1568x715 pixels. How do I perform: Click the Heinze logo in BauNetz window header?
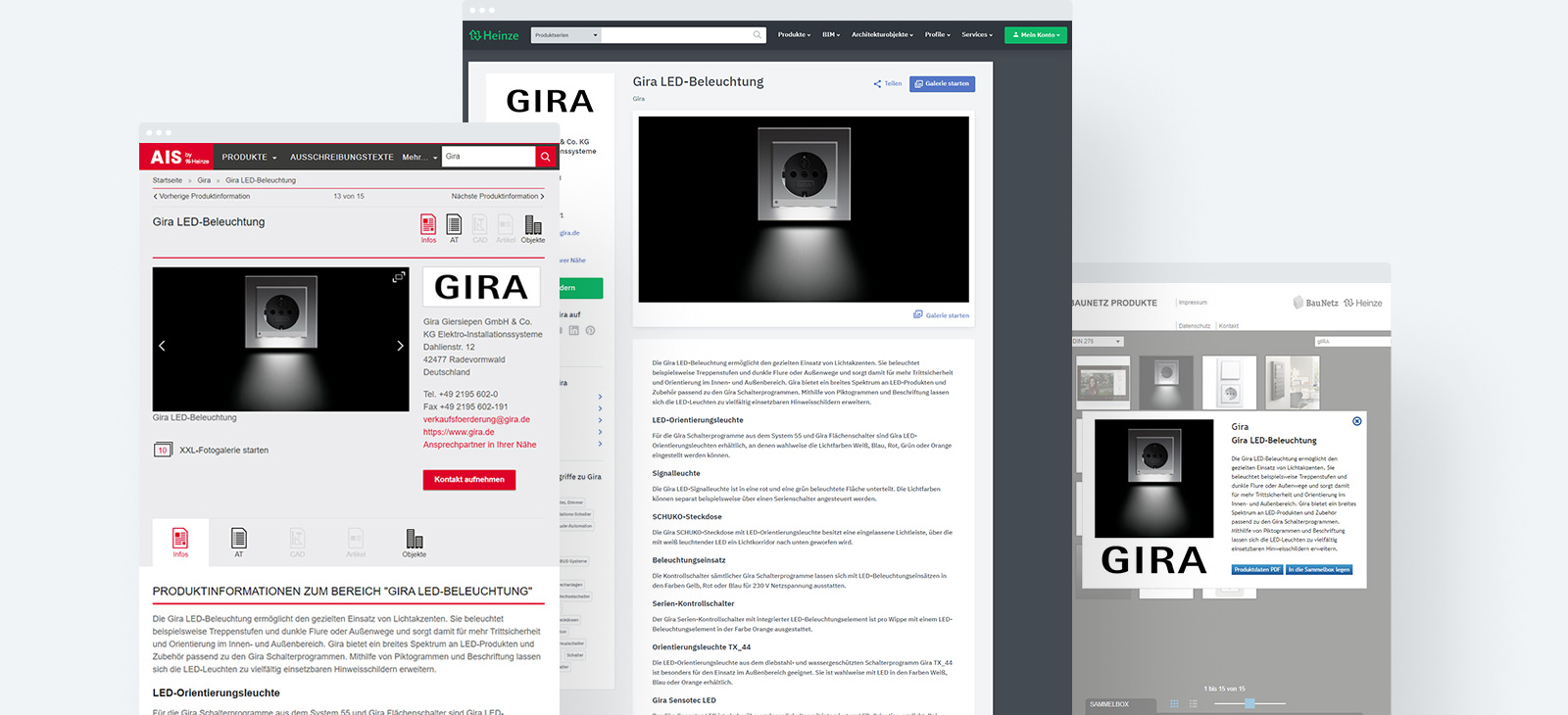pyautogui.click(x=1363, y=303)
